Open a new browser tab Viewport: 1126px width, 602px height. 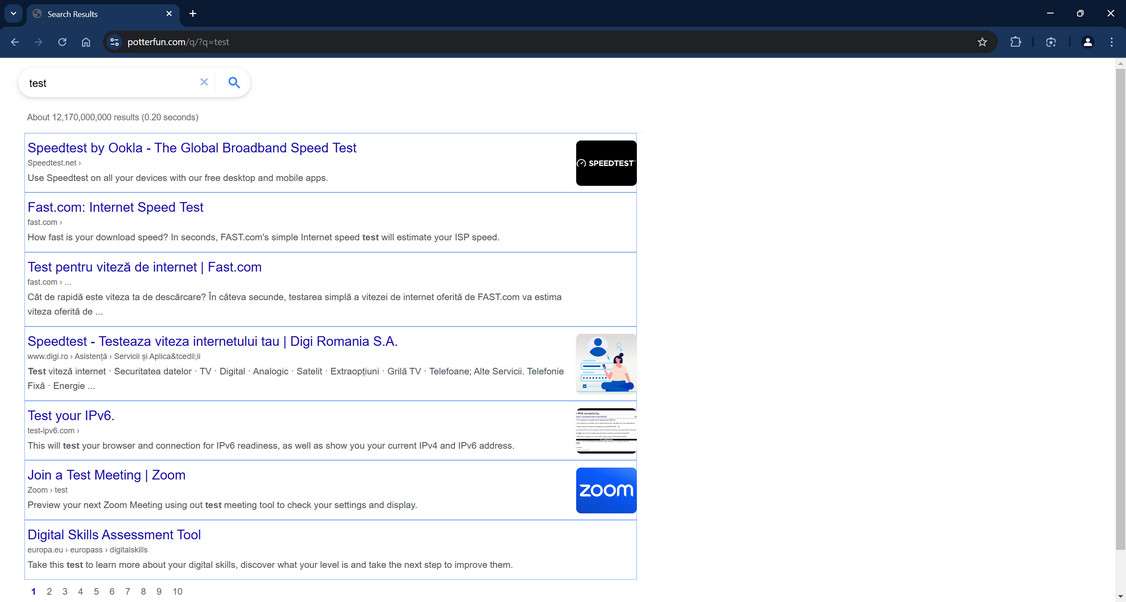tap(192, 13)
